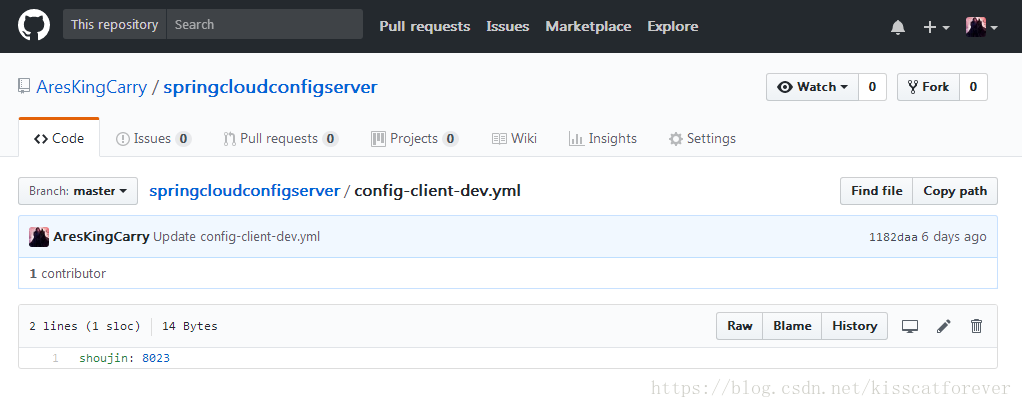This screenshot has height=408, width=1022.
Task: Open Branch: master dropdown
Action: pyautogui.click(x=78, y=191)
